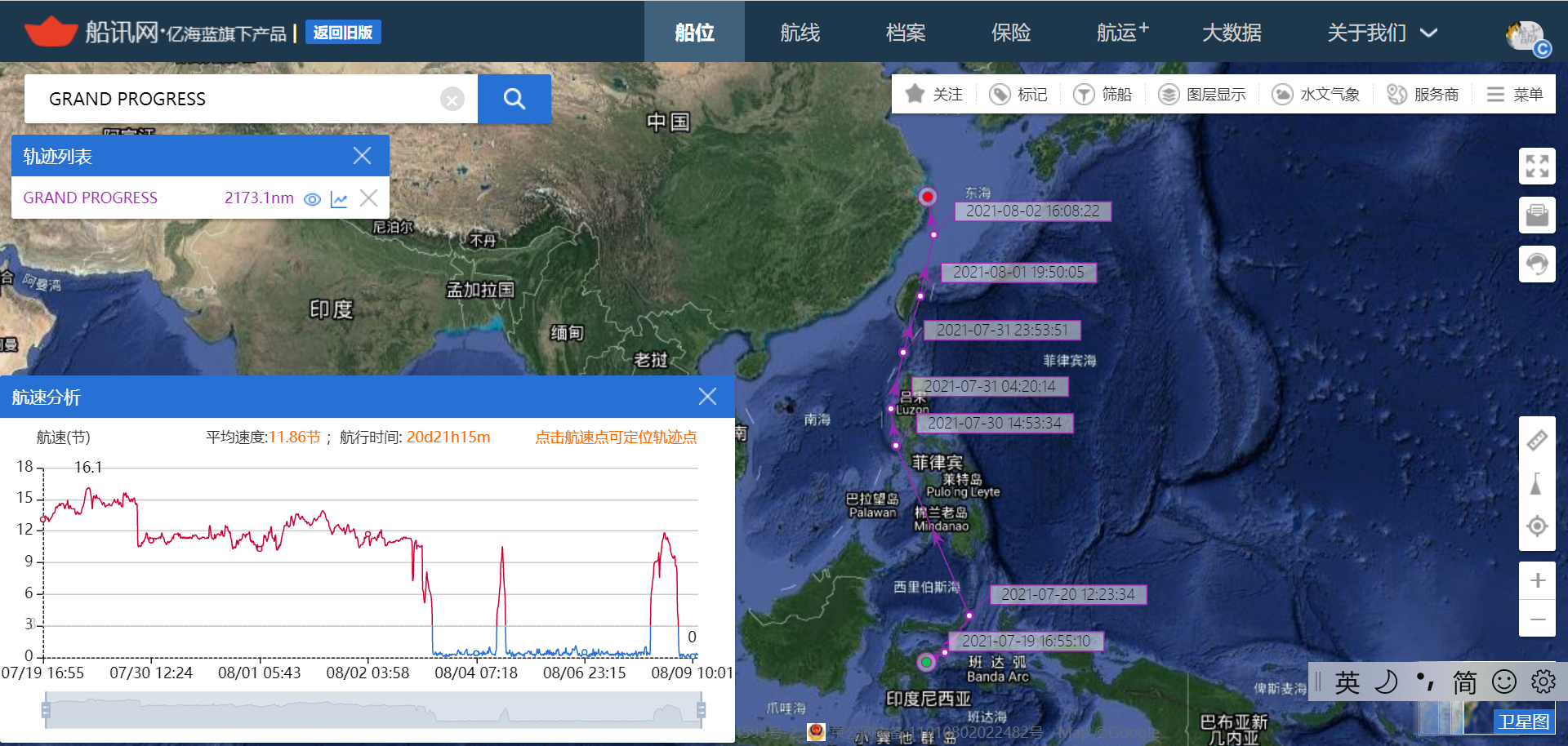The width and height of the screenshot is (1568, 746).
Task: Open the 图层显示 layer options
Action: pos(1202,95)
